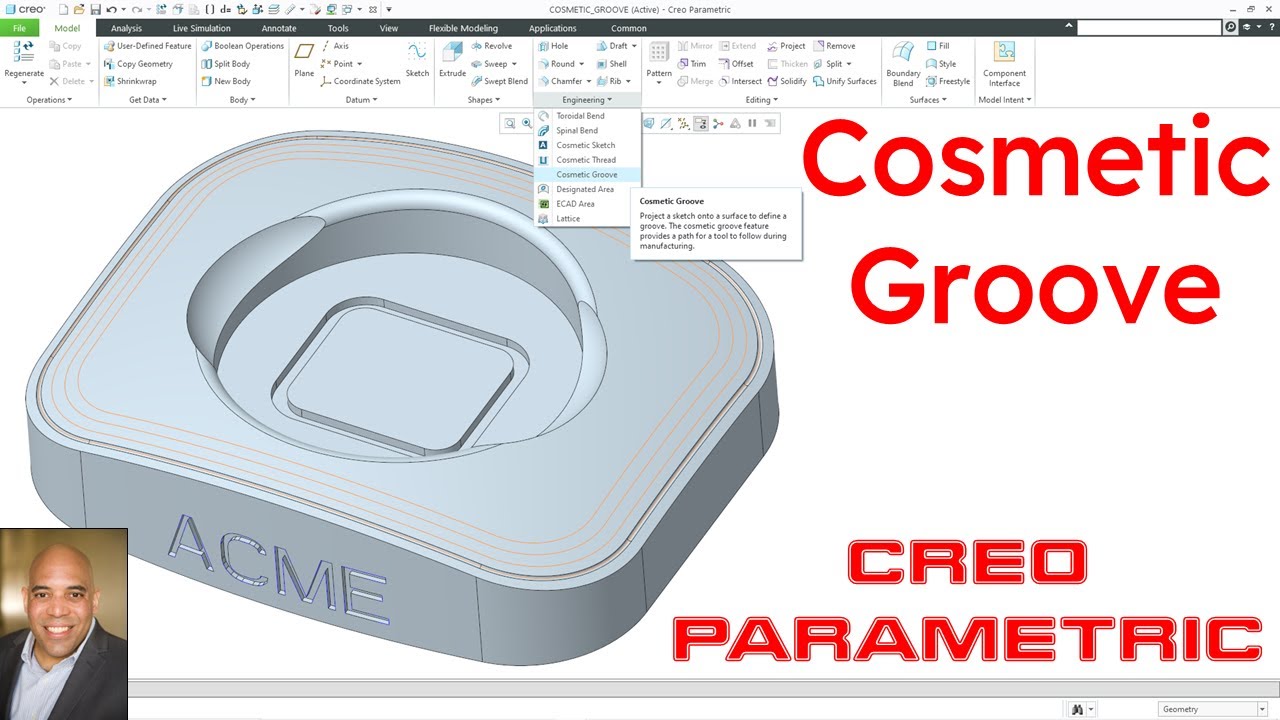The image size is (1280, 720).
Task: Click the Regenerate icon
Action: [x=23, y=53]
